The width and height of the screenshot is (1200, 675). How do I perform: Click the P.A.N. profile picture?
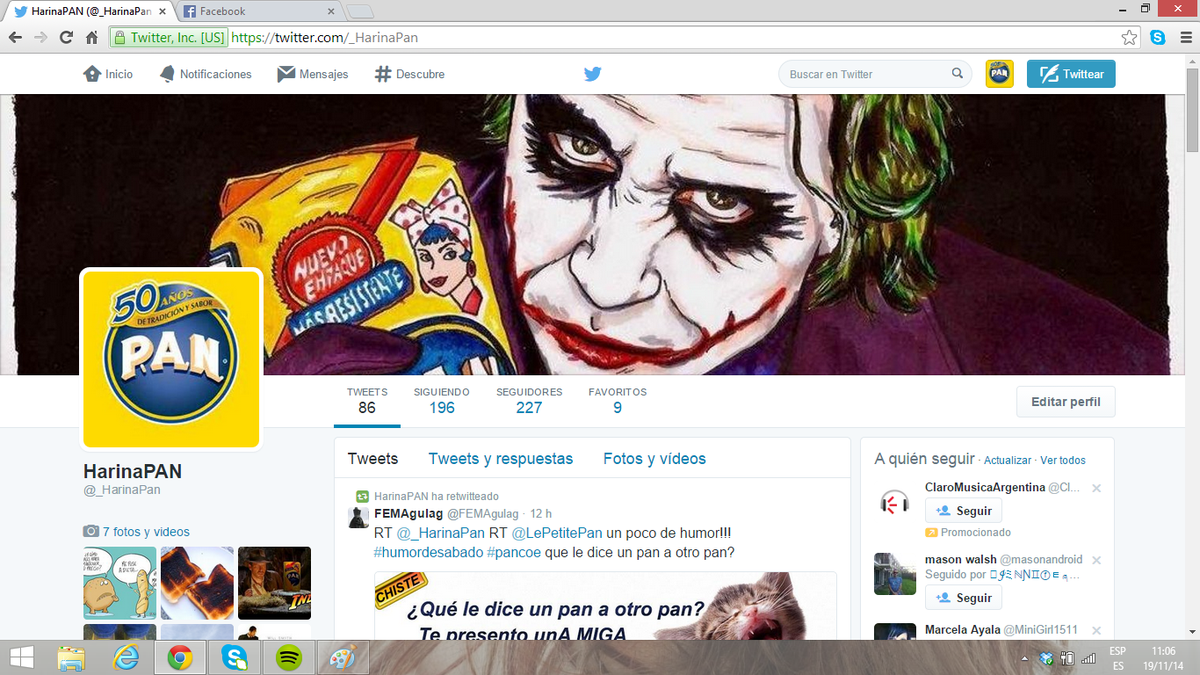pyautogui.click(x=171, y=360)
